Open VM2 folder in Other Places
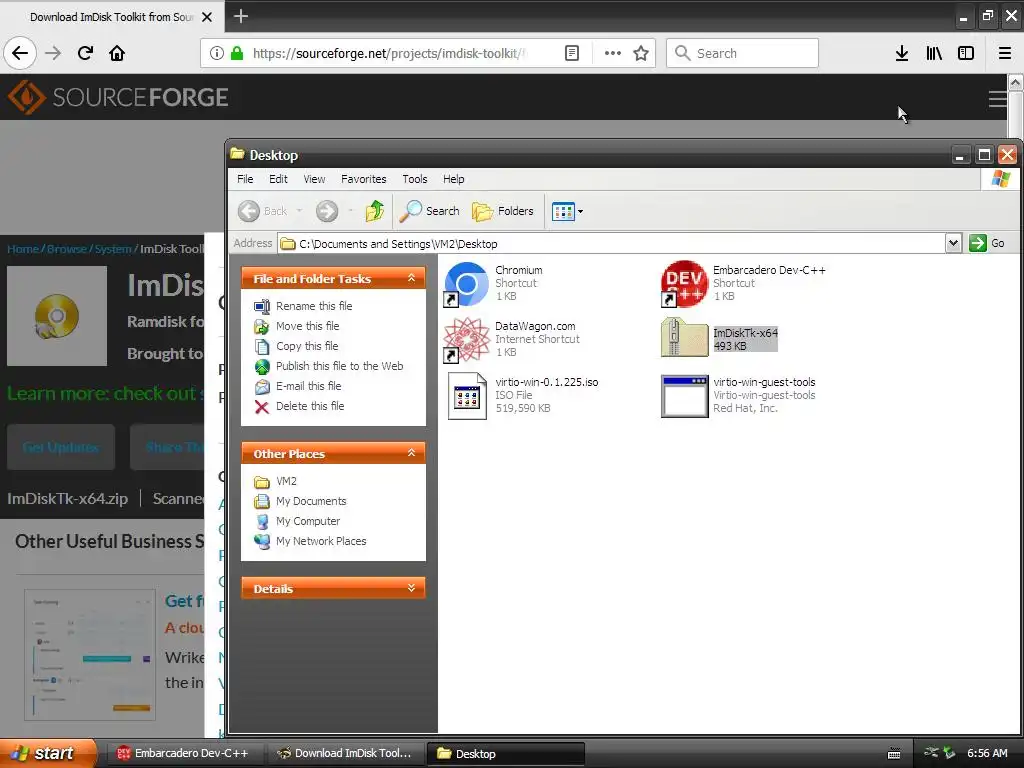This screenshot has width=1024, height=768. [x=286, y=481]
